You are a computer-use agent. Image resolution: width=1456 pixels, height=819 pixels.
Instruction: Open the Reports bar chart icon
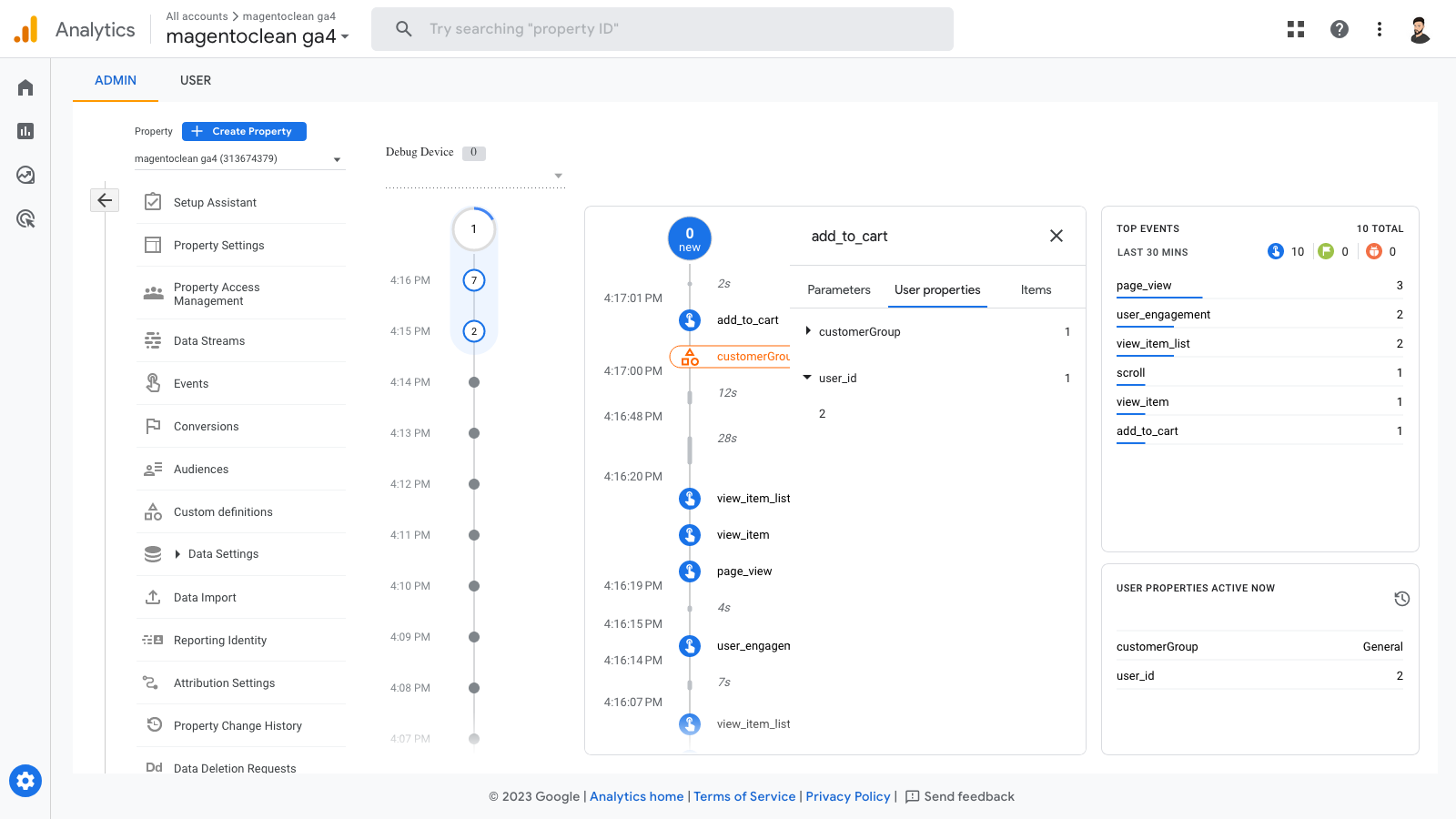tap(25, 131)
